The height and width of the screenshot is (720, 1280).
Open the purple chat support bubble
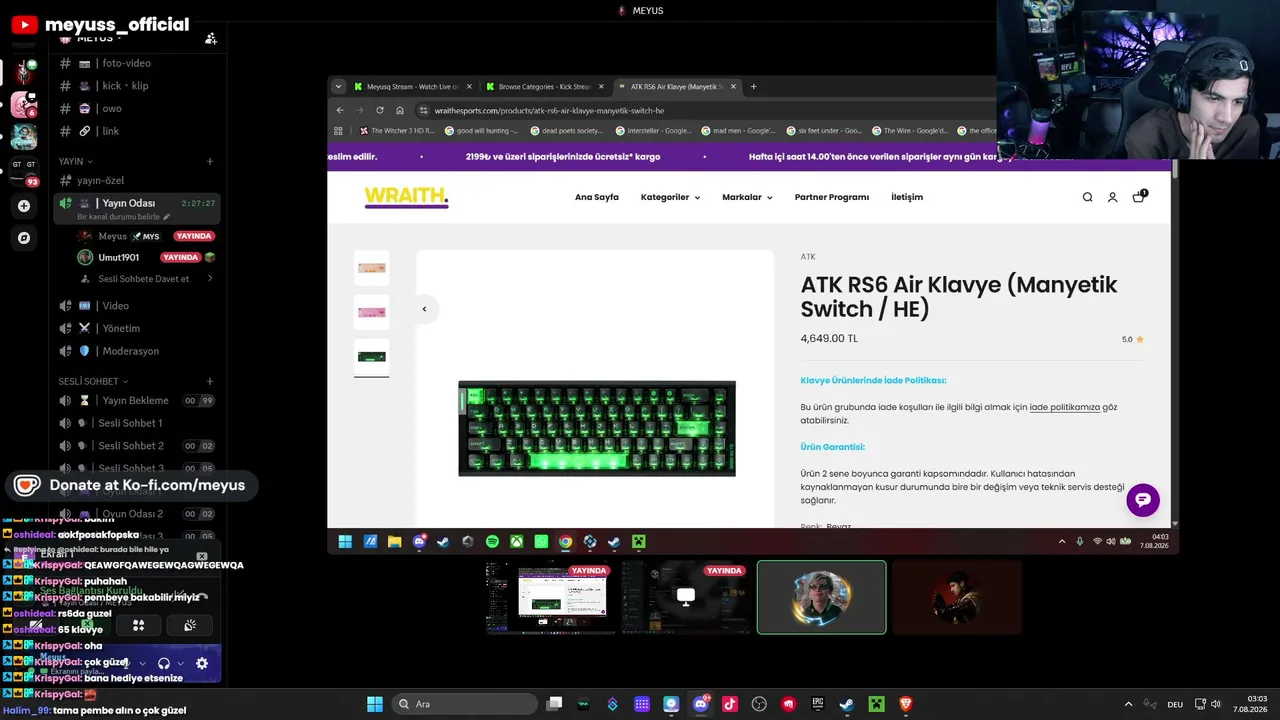(x=1143, y=500)
